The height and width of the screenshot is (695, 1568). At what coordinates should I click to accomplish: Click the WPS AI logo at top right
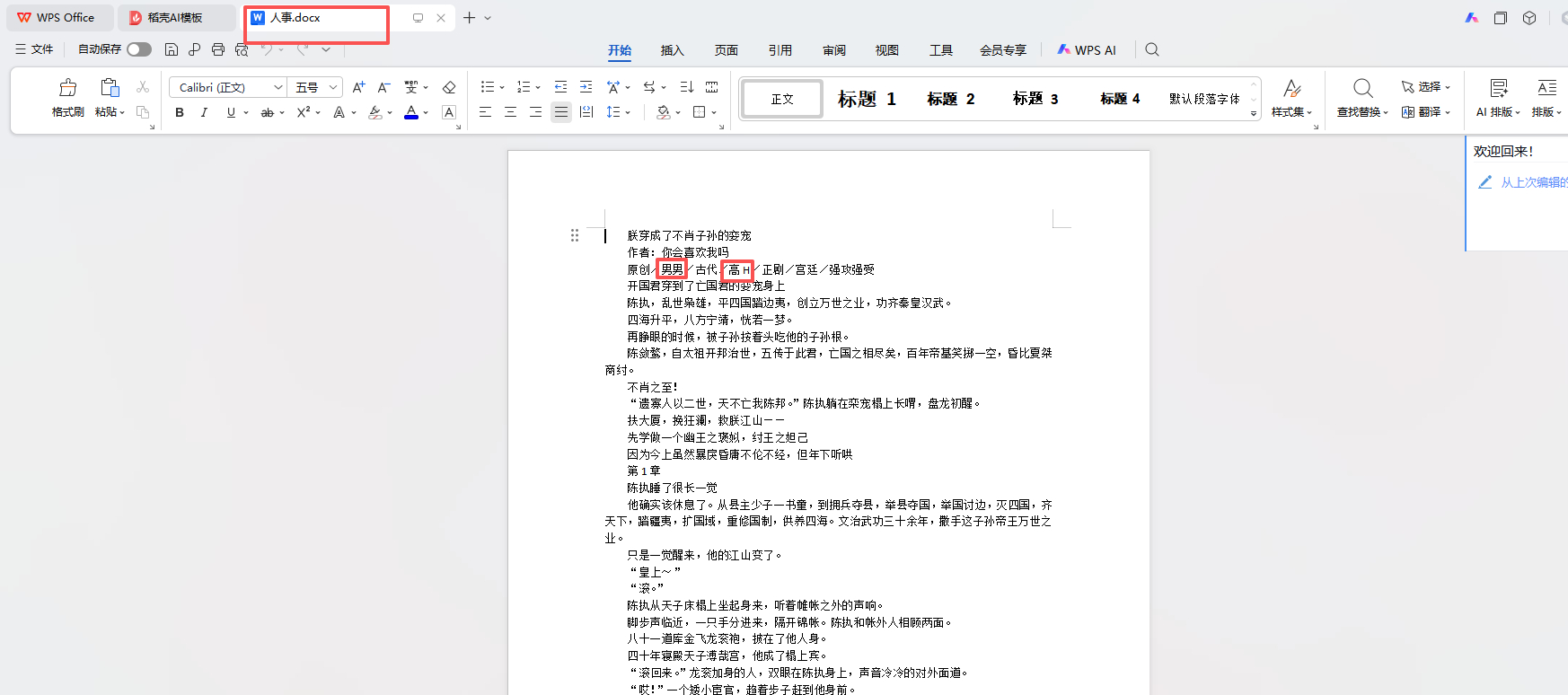click(1471, 18)
